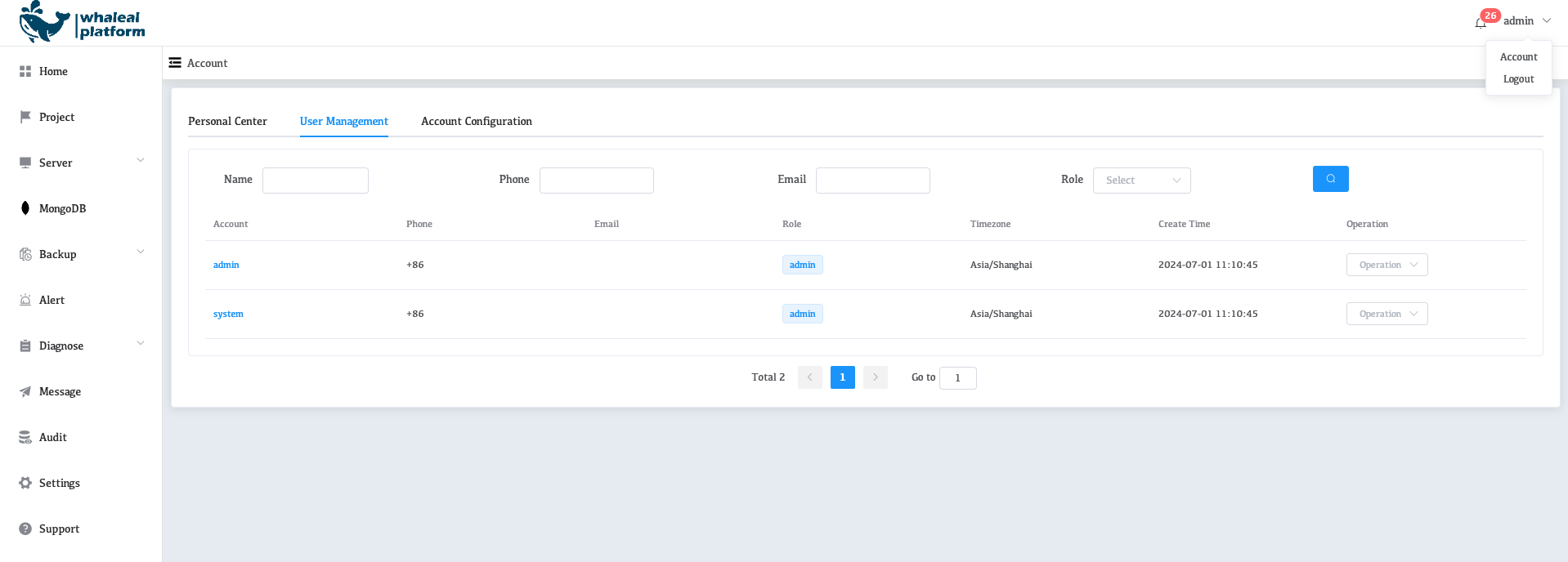
Task: Open the admin account link in table
Action: pyautogui.click(x=226, y=265)
